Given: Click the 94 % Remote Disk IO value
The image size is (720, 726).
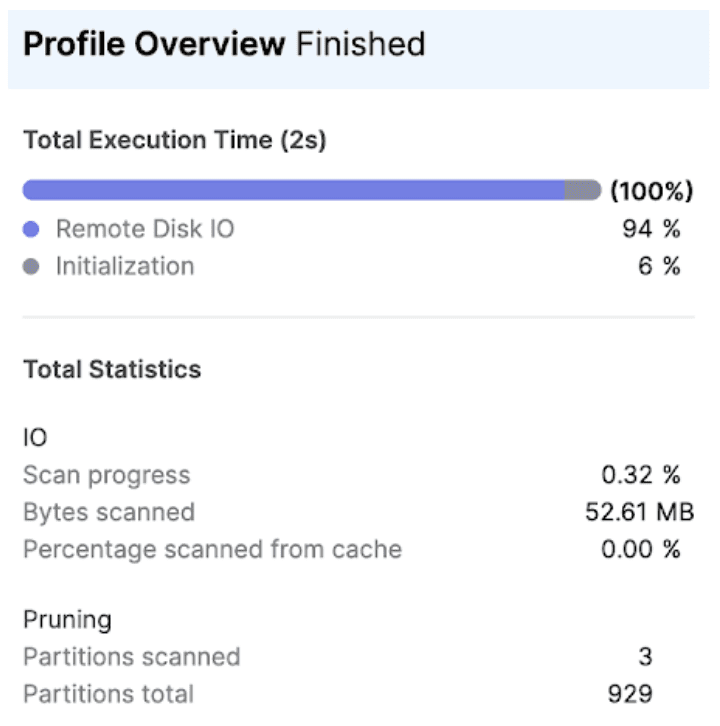Looking at the screenshot, I should pyautogui.click(x=651, y=229).
